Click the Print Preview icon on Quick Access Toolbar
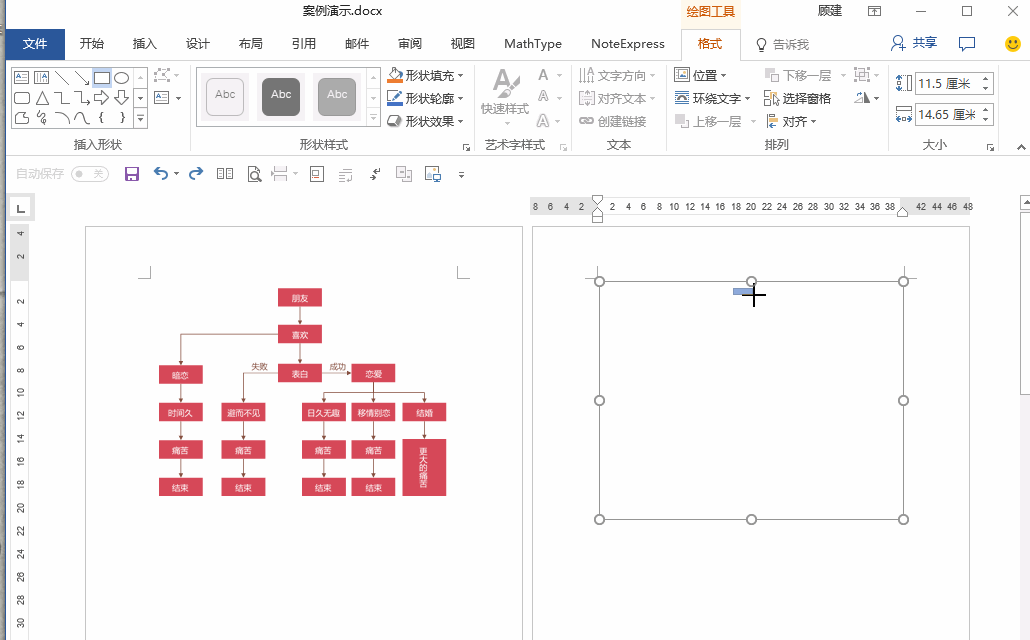Screen dimensions: 1030x640 pos(254,174)
